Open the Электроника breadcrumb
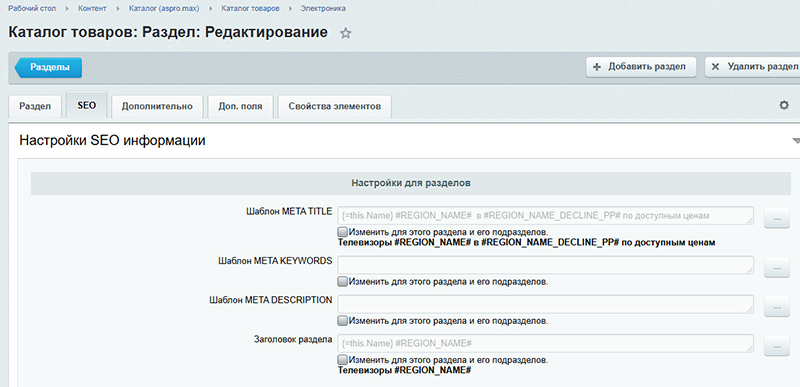The height and width of the screenshot is (387, 800). [323, 9]
